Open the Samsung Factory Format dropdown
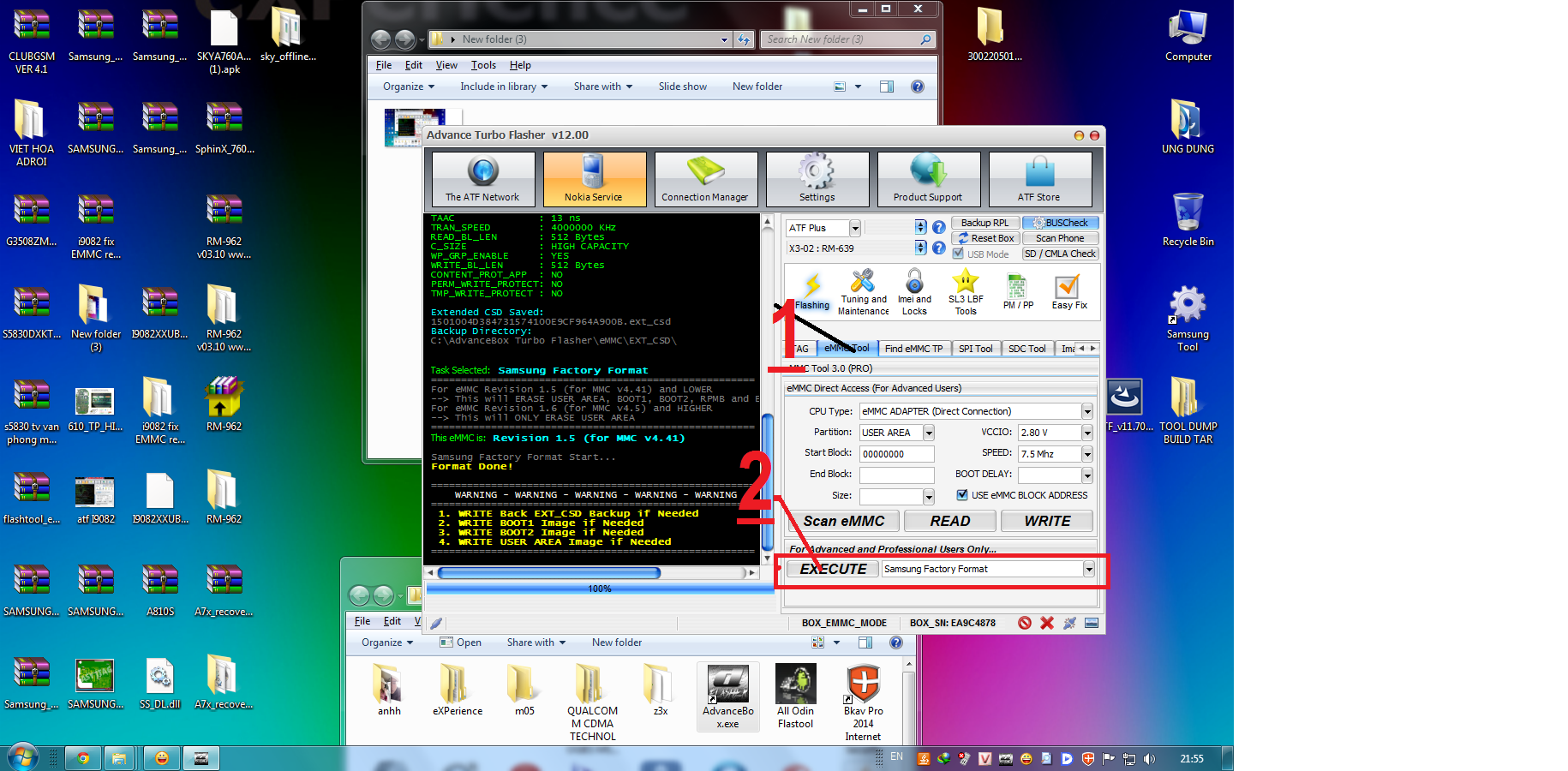 point(1089,569)
